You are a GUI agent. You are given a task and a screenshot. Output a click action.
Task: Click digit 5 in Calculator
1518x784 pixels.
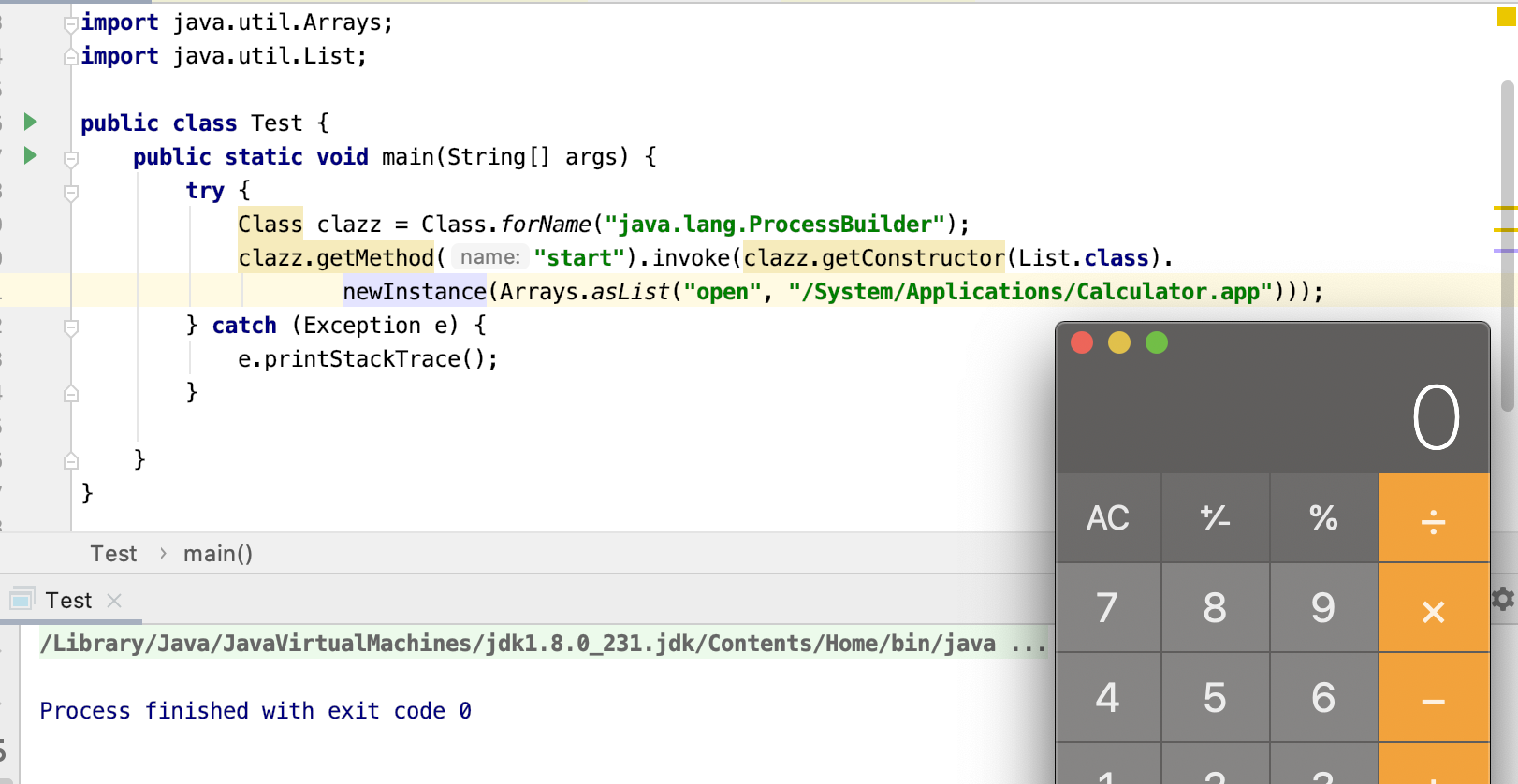tap(1215, 698)
